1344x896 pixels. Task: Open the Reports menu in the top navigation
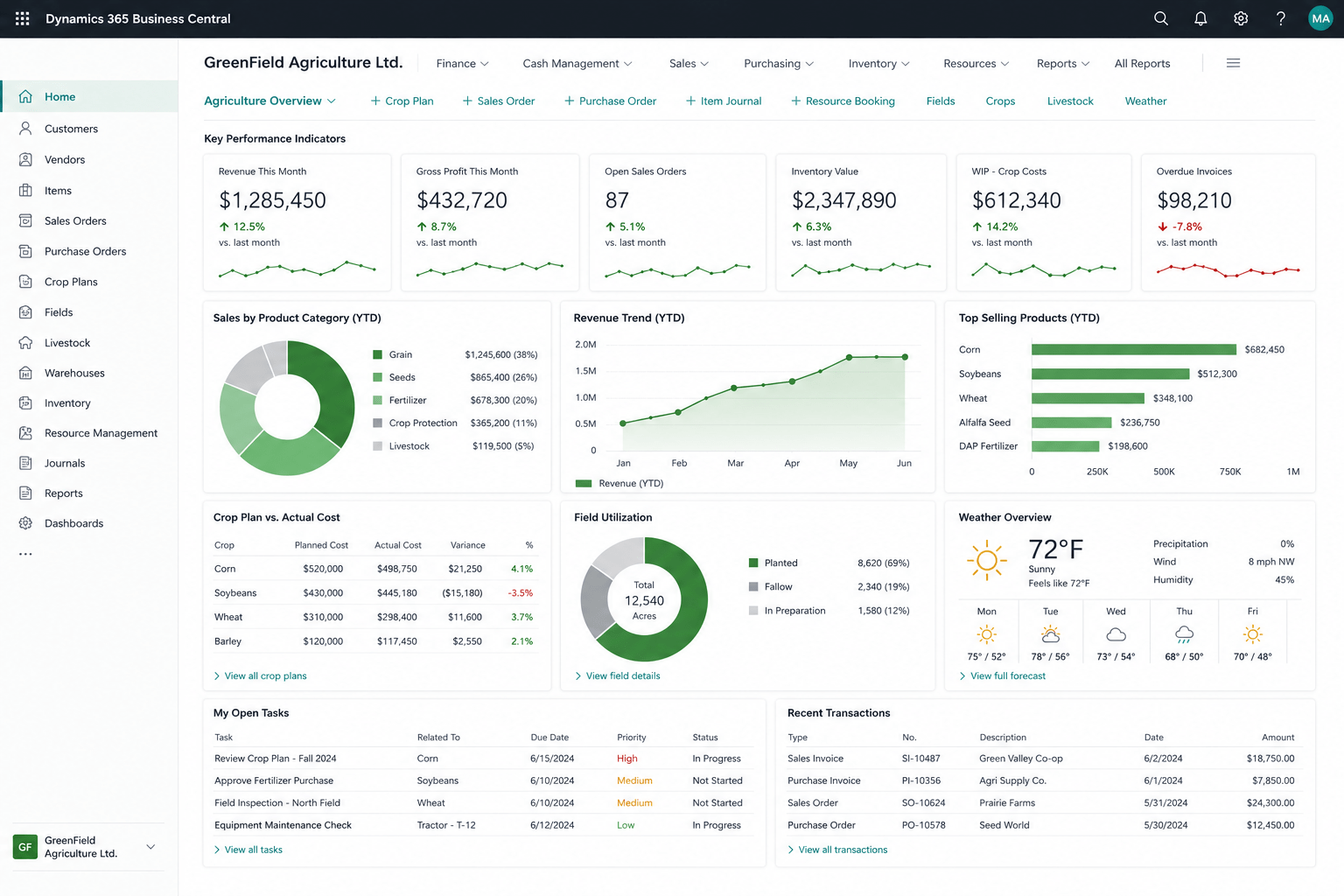pyautogui.click(x=1063, y=64)
